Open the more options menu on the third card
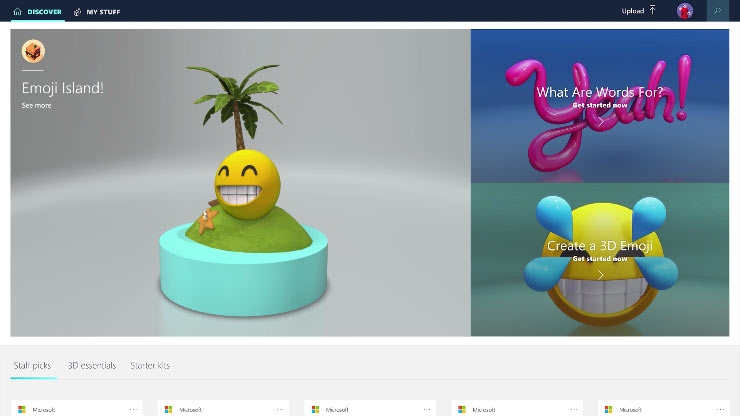740x416 pixels. (x=427, y=409)
